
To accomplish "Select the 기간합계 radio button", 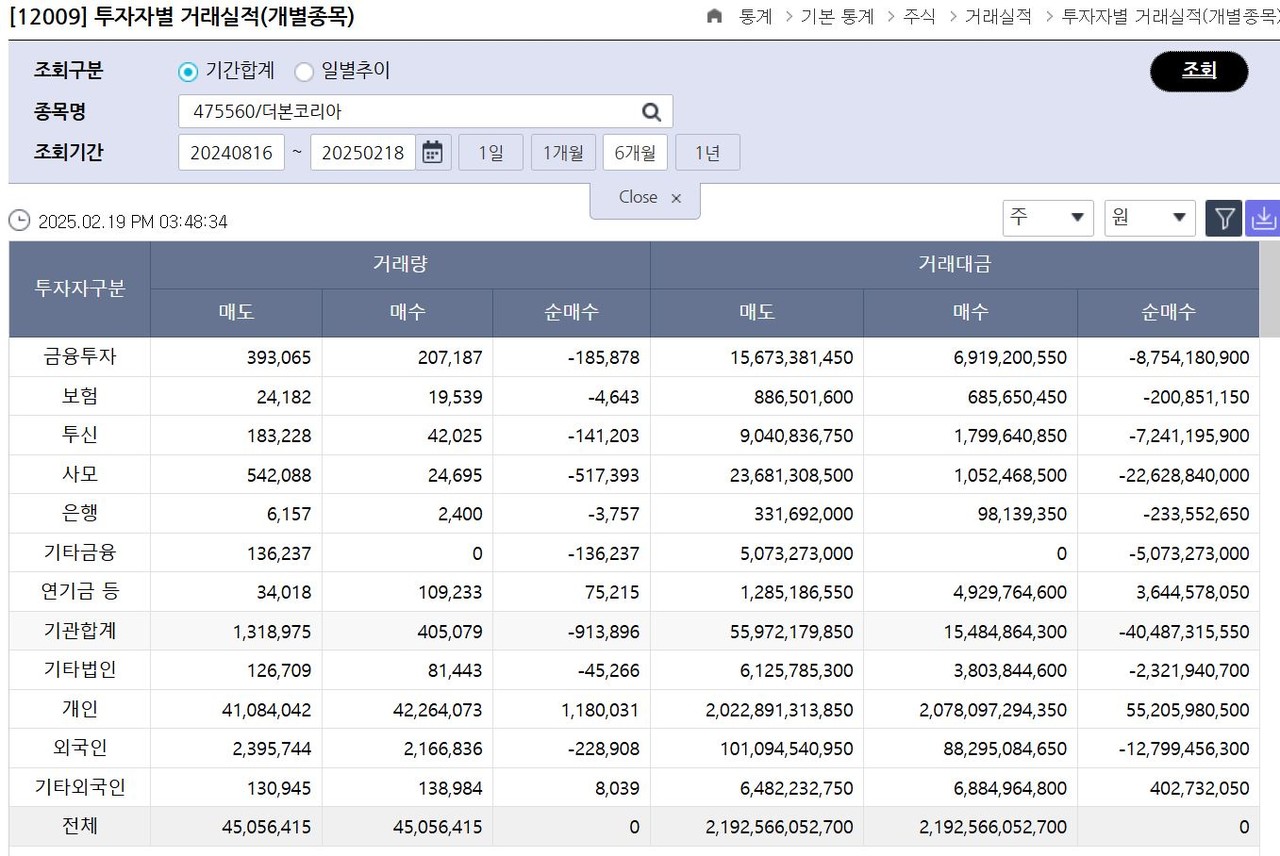I will (188, 72).
